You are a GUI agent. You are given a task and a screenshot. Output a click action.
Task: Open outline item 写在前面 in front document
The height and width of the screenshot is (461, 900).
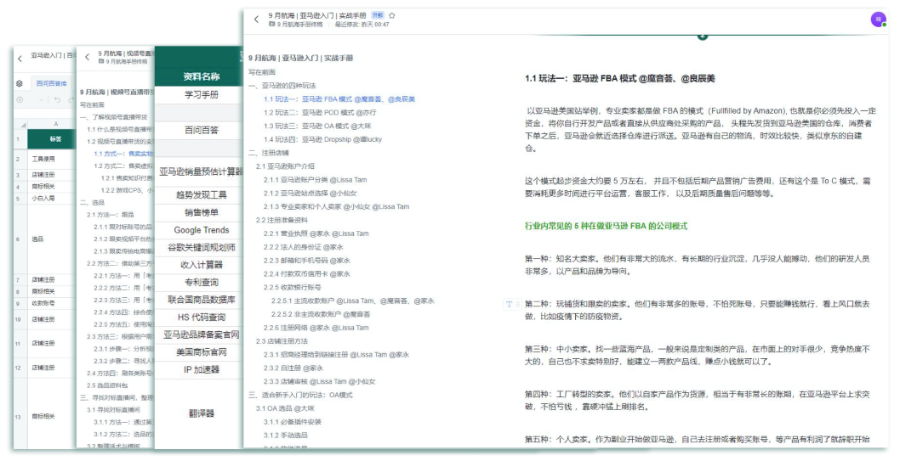(x=262, y=72)
